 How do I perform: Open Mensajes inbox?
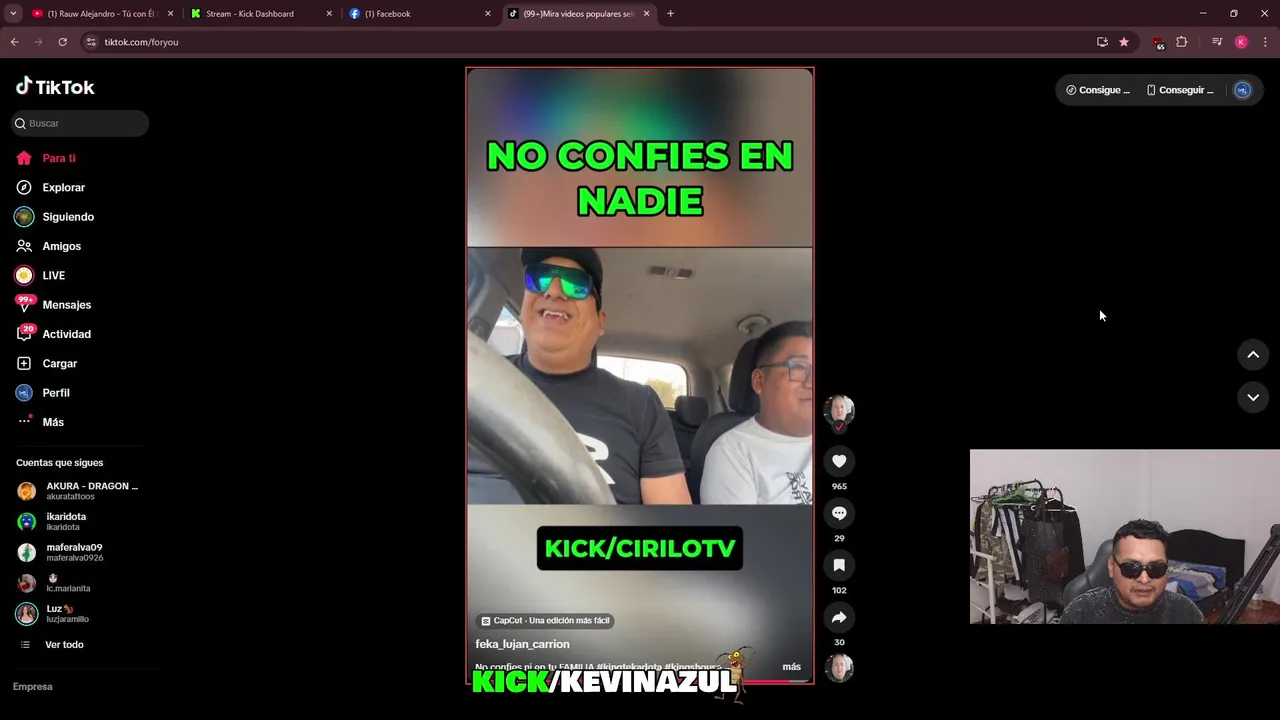[x=66, y=305]
